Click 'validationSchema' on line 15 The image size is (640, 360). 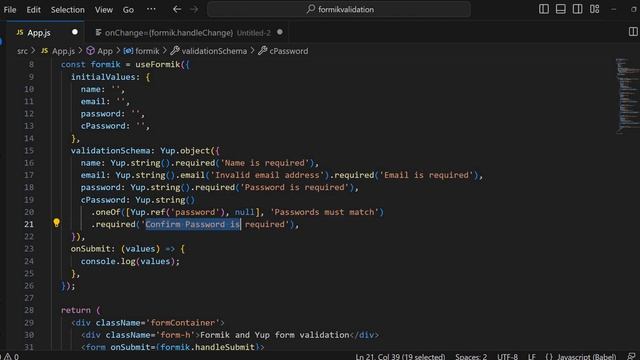110,151
